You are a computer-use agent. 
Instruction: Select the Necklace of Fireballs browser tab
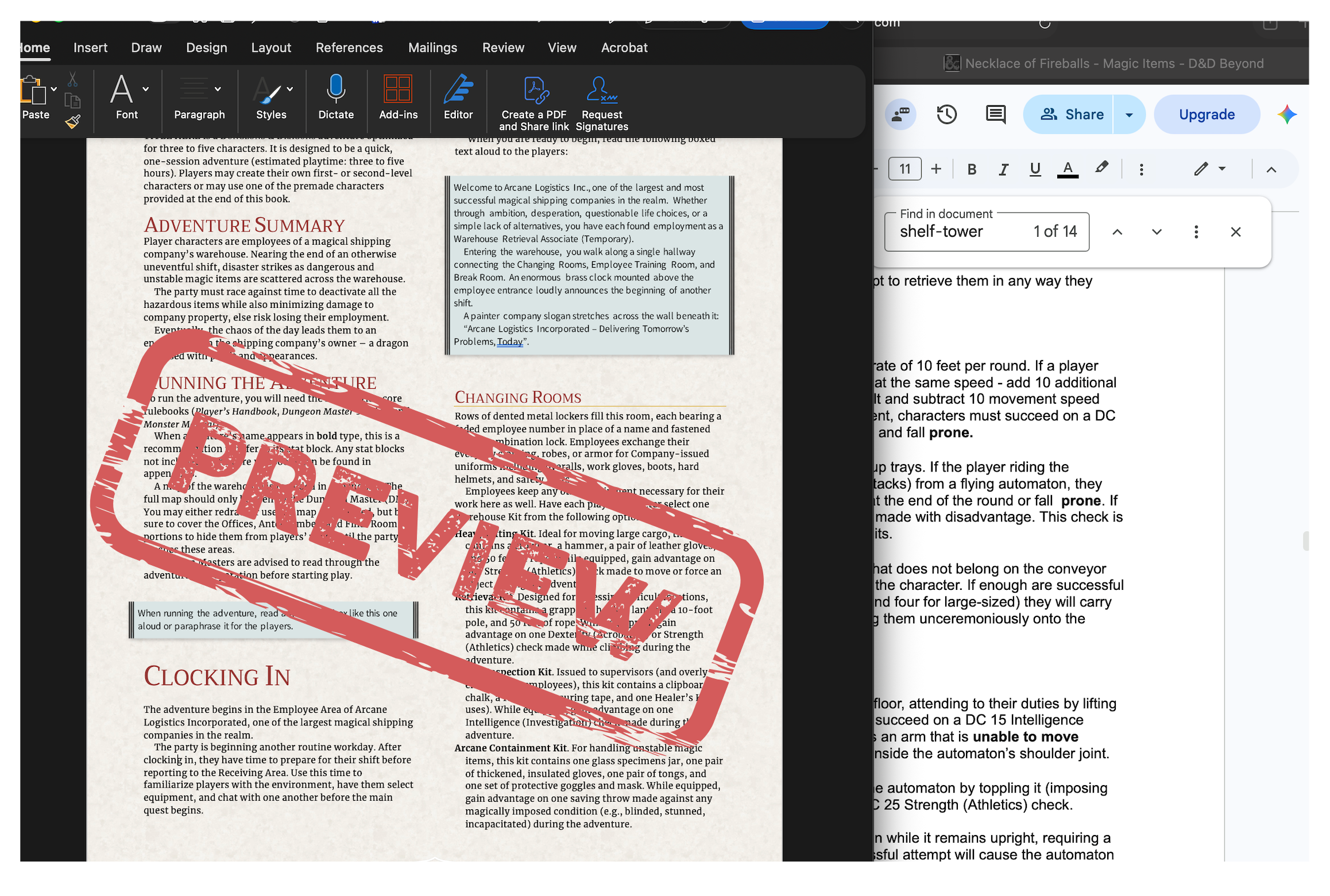(x=1103, y=63)
